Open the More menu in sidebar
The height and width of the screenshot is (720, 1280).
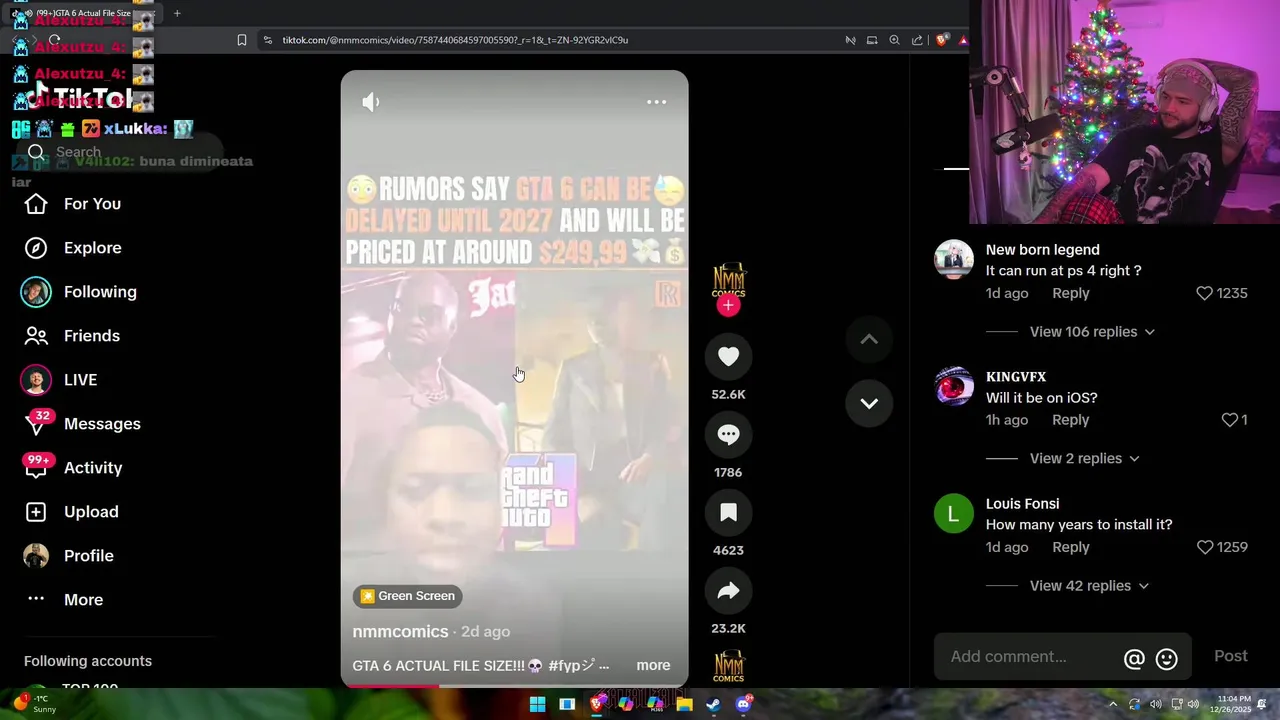[83, 600]
